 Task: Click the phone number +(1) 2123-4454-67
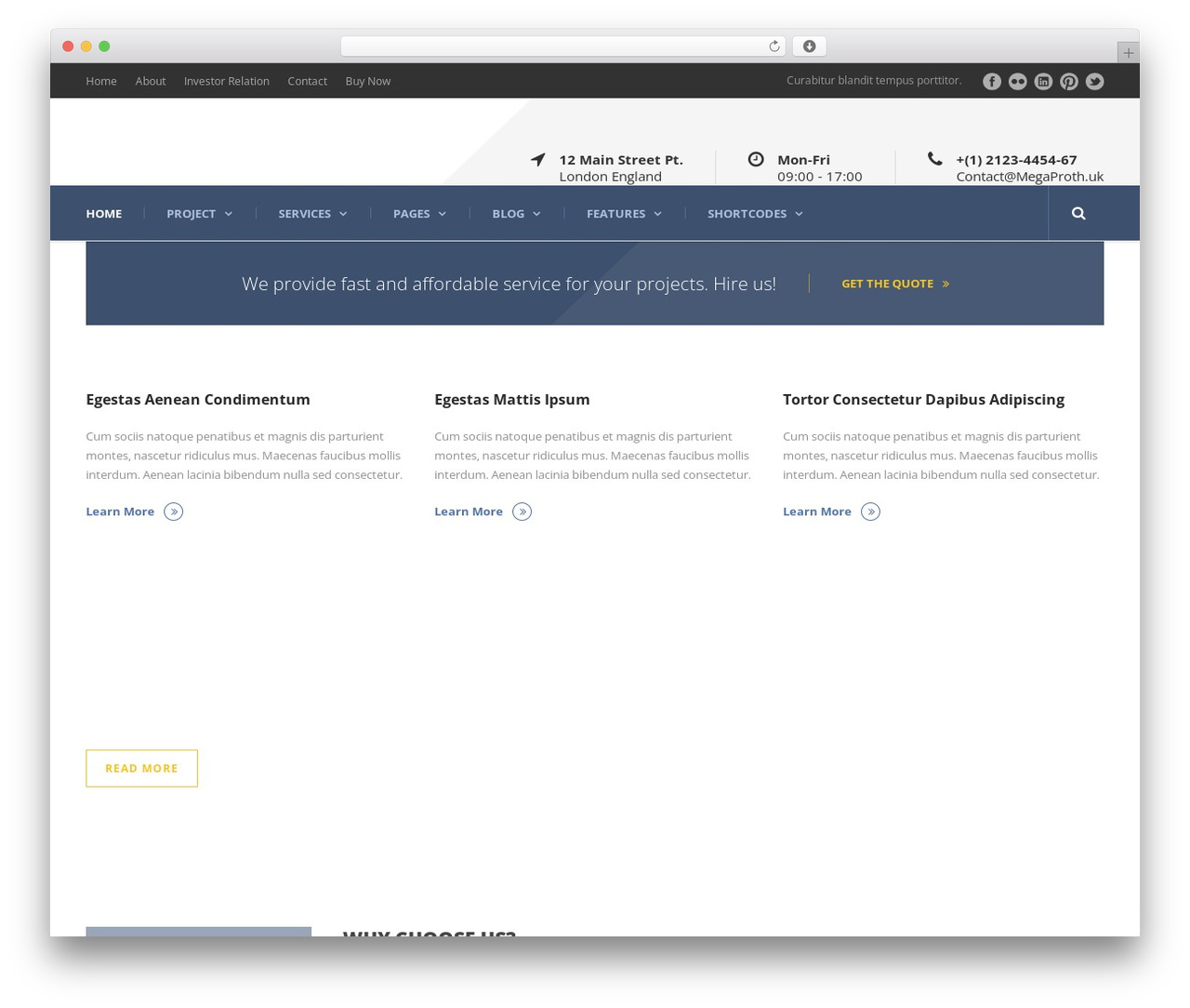click(x=1016, y=160)
